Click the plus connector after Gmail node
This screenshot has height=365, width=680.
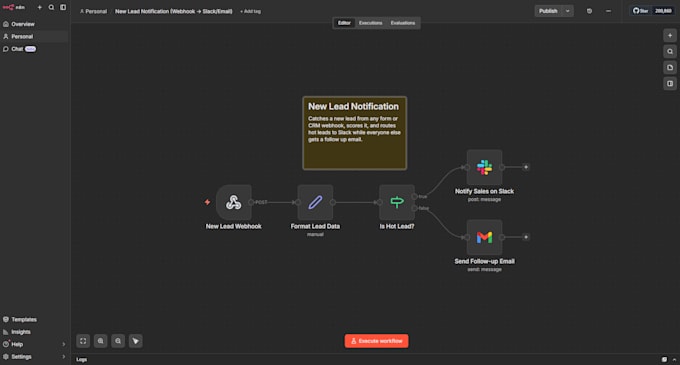526,237
